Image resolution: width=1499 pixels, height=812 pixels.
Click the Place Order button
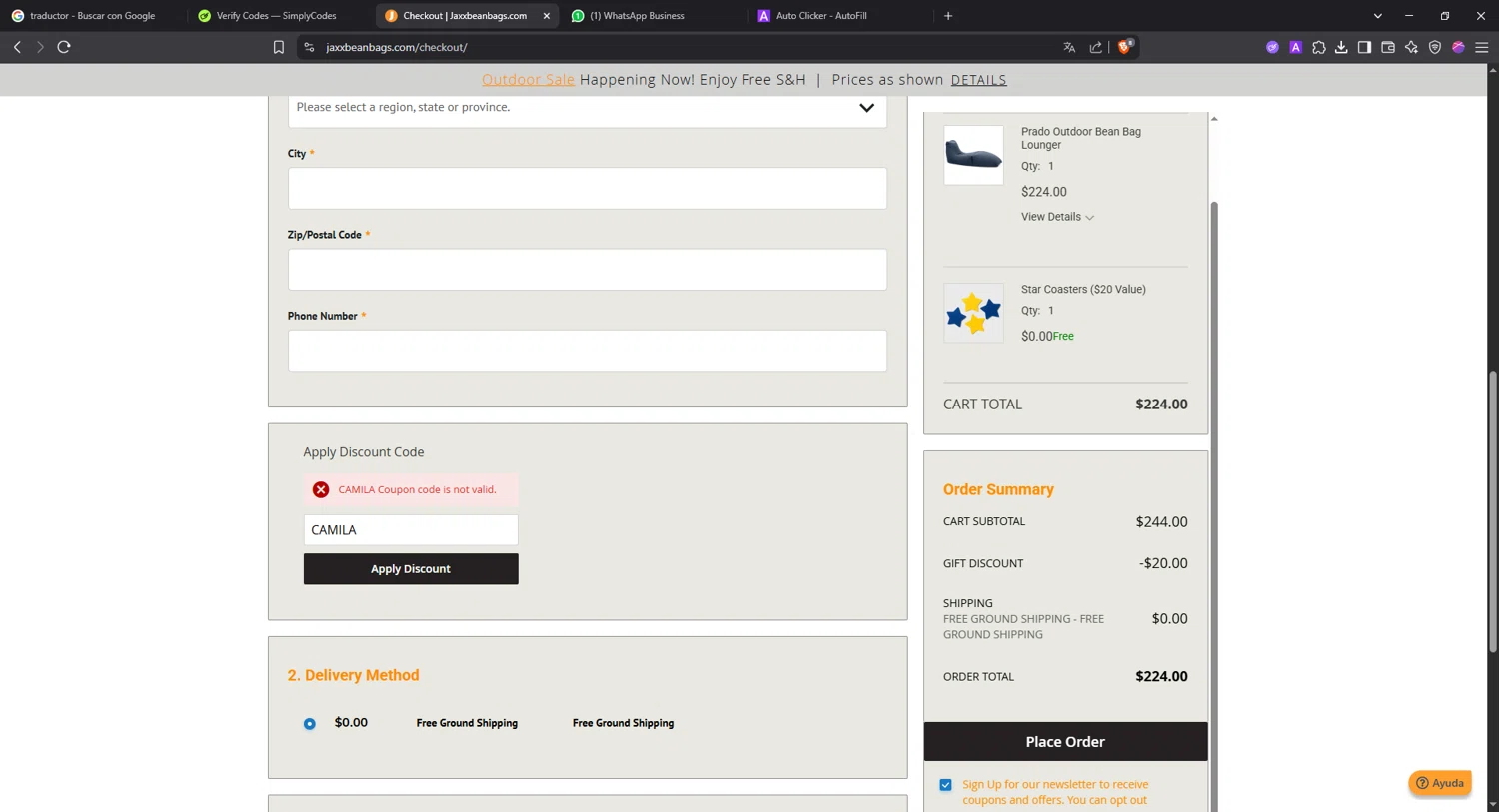tap(1065, 742)
